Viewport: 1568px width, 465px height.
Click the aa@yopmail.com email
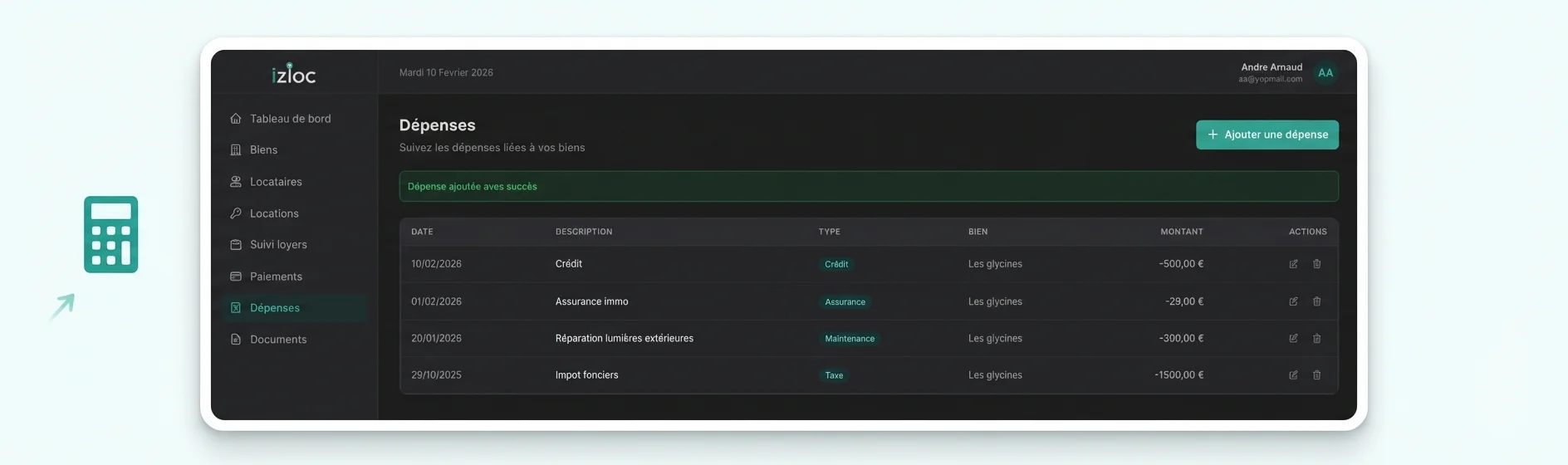(1270, 80)
